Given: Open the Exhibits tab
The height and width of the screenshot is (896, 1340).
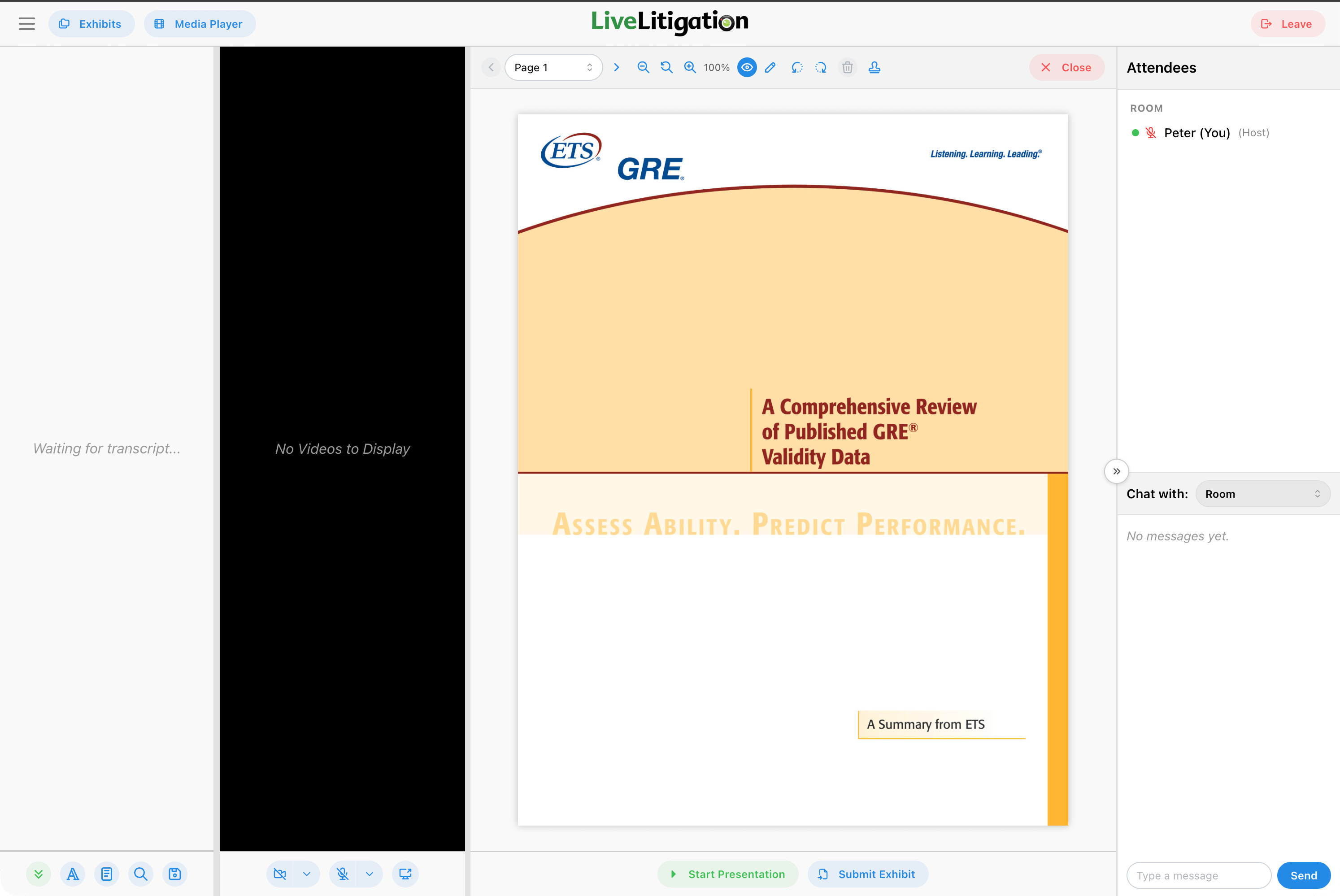Looking at the screenshot, I should tap(91, 24).
